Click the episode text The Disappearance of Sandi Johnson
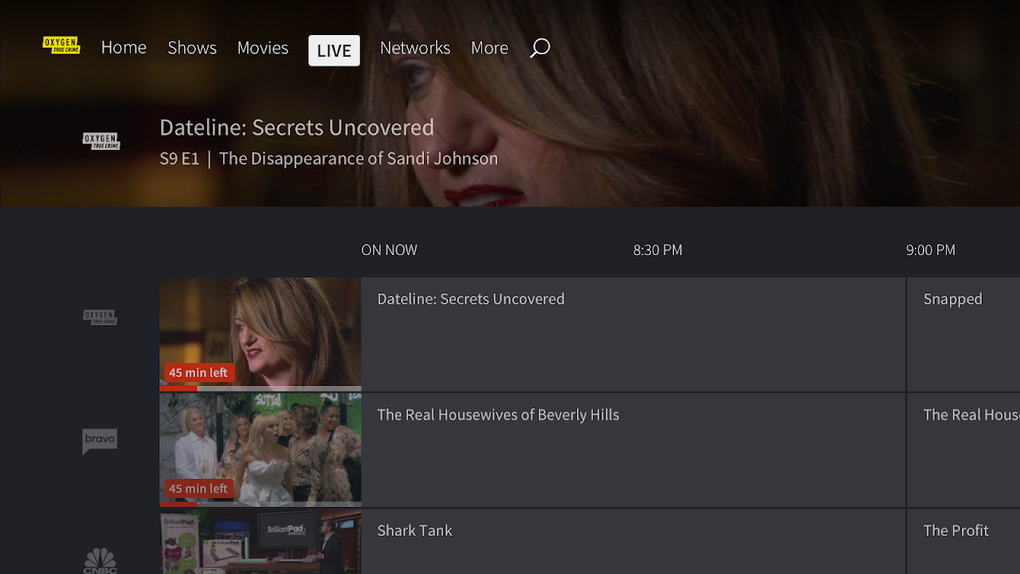Screen dimensions: 1020x574 (x=358, y=159)
